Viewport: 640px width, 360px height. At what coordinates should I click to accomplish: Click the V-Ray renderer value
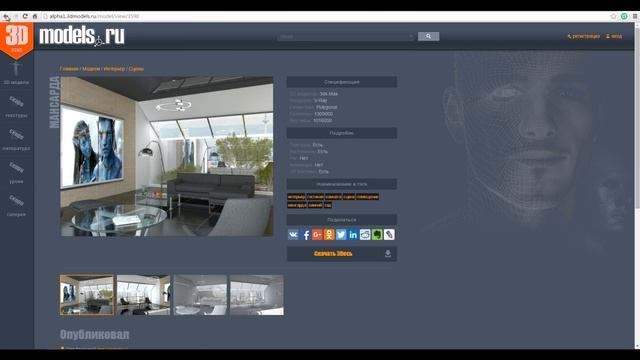(320, 100)
